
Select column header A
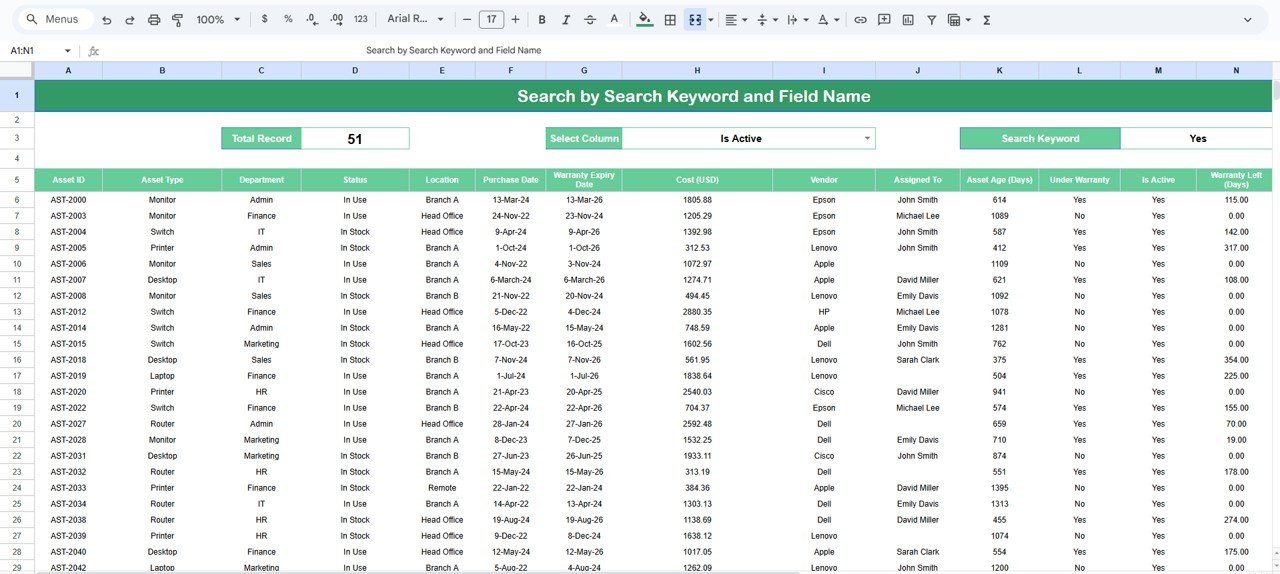pos(68,71)
